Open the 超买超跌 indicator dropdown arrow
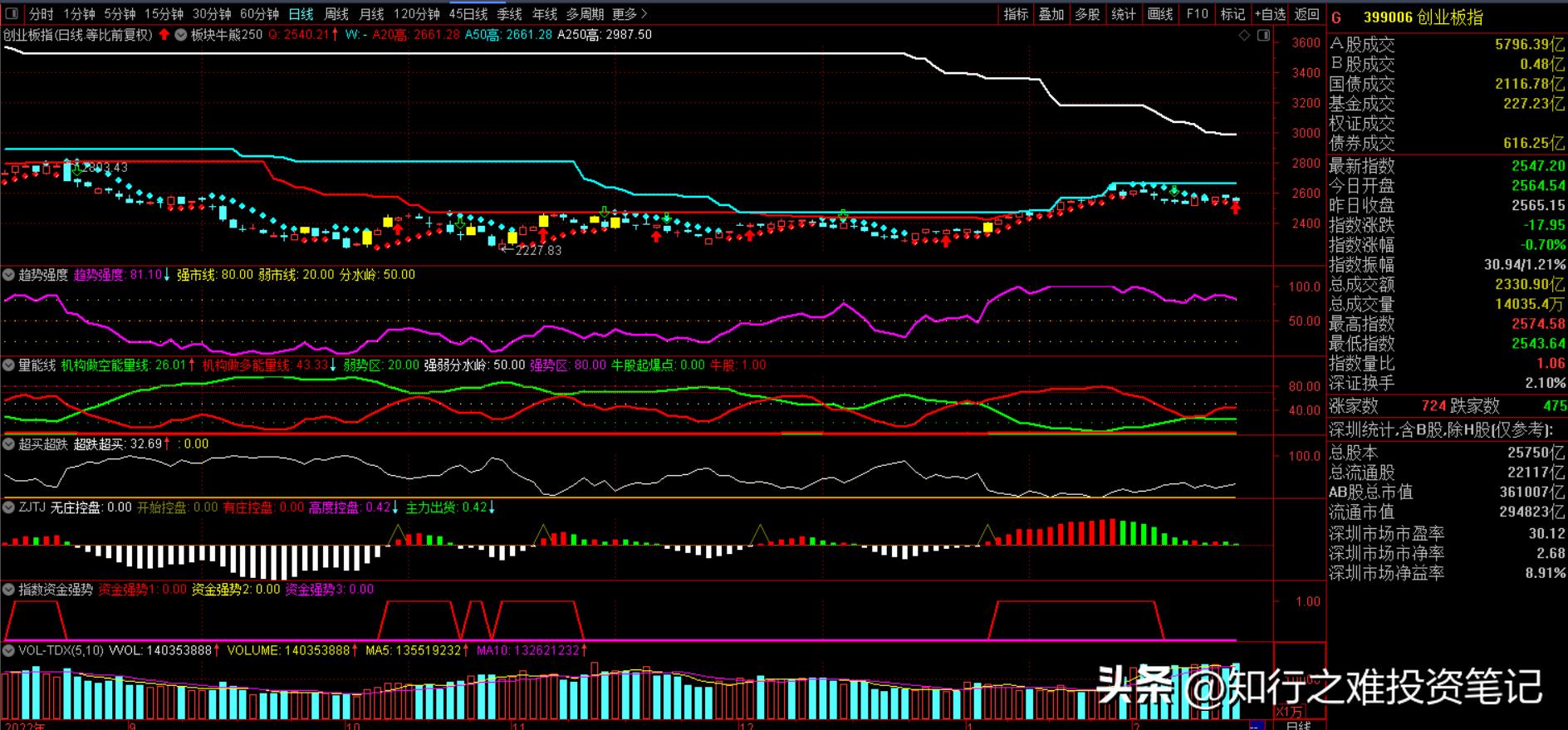The height and width of the screenshot is (730, 1568). click(8, 444)
